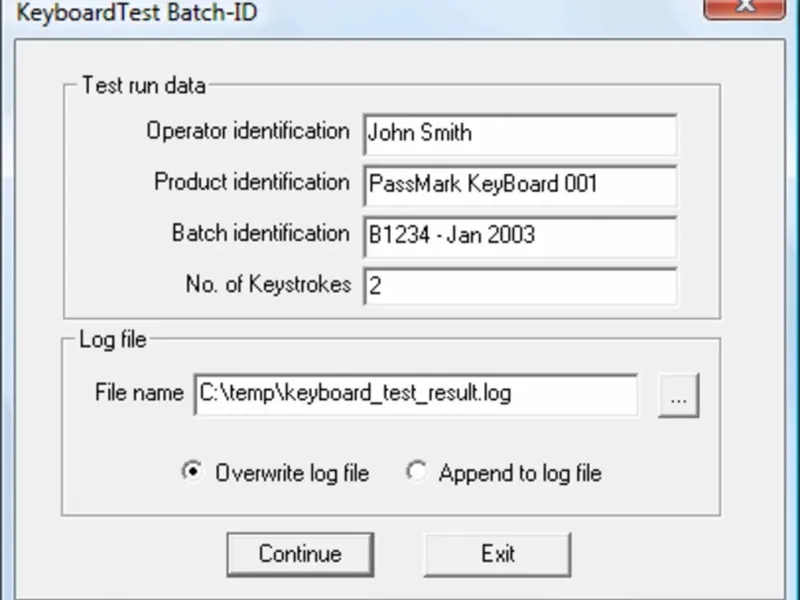Click the Operator identification label
This screenshot has height=600, width=800.
click(248, 131)
